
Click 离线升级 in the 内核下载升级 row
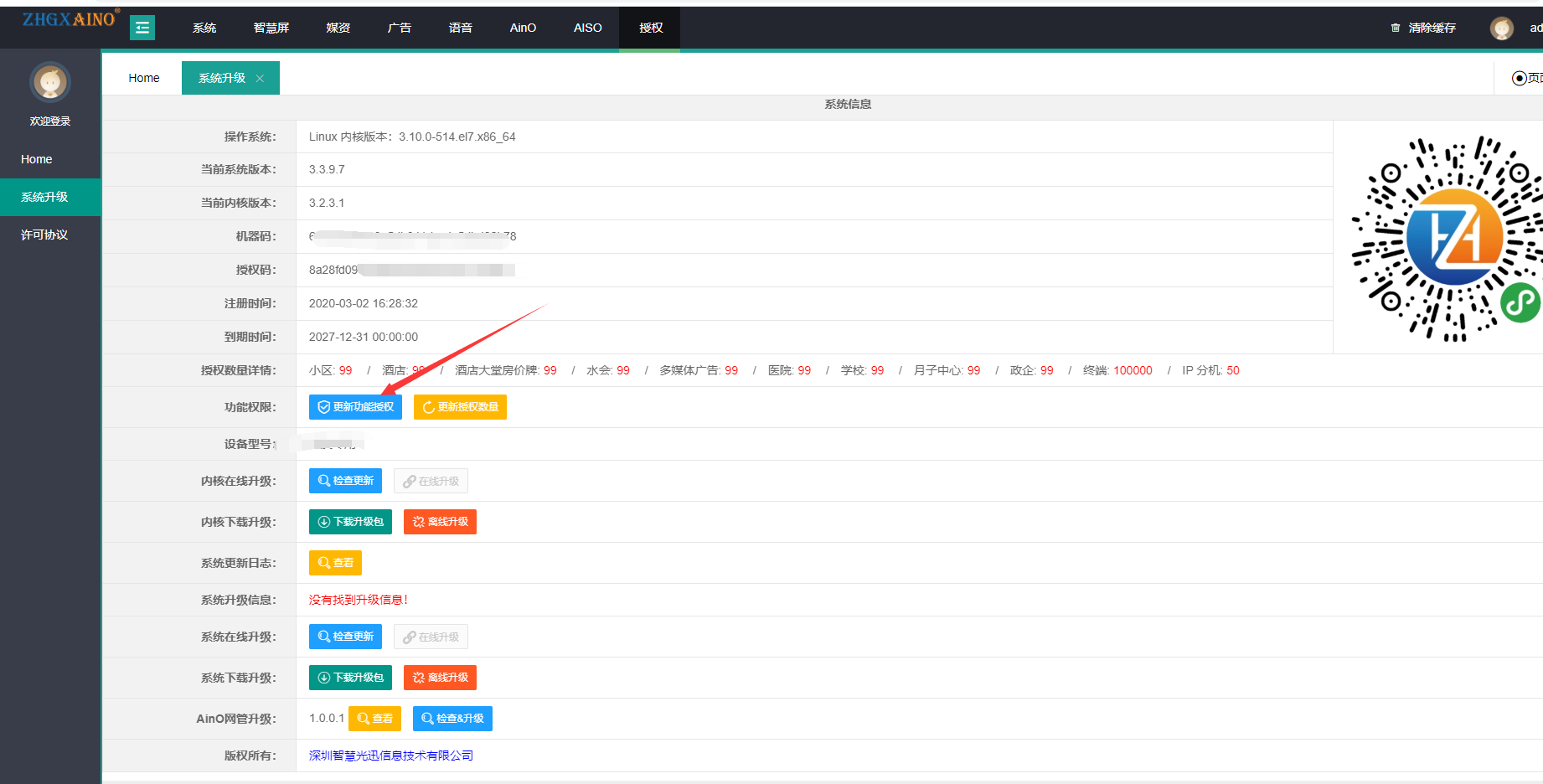440,522
